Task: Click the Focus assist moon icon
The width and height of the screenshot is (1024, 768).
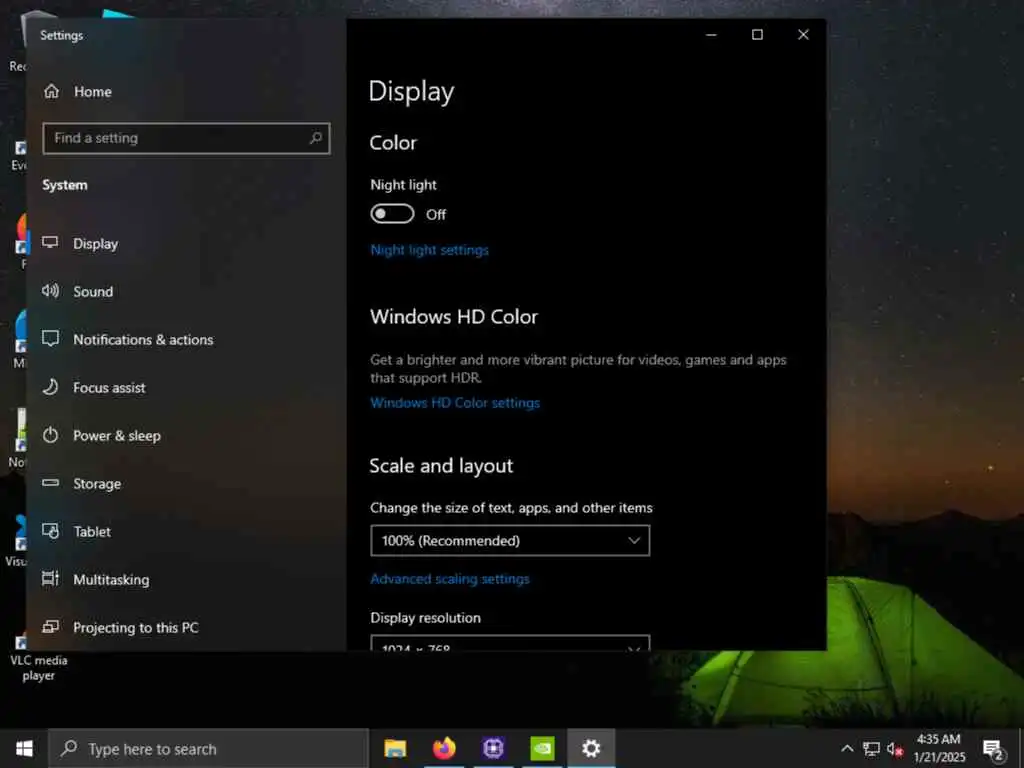Action: point(50,387)
